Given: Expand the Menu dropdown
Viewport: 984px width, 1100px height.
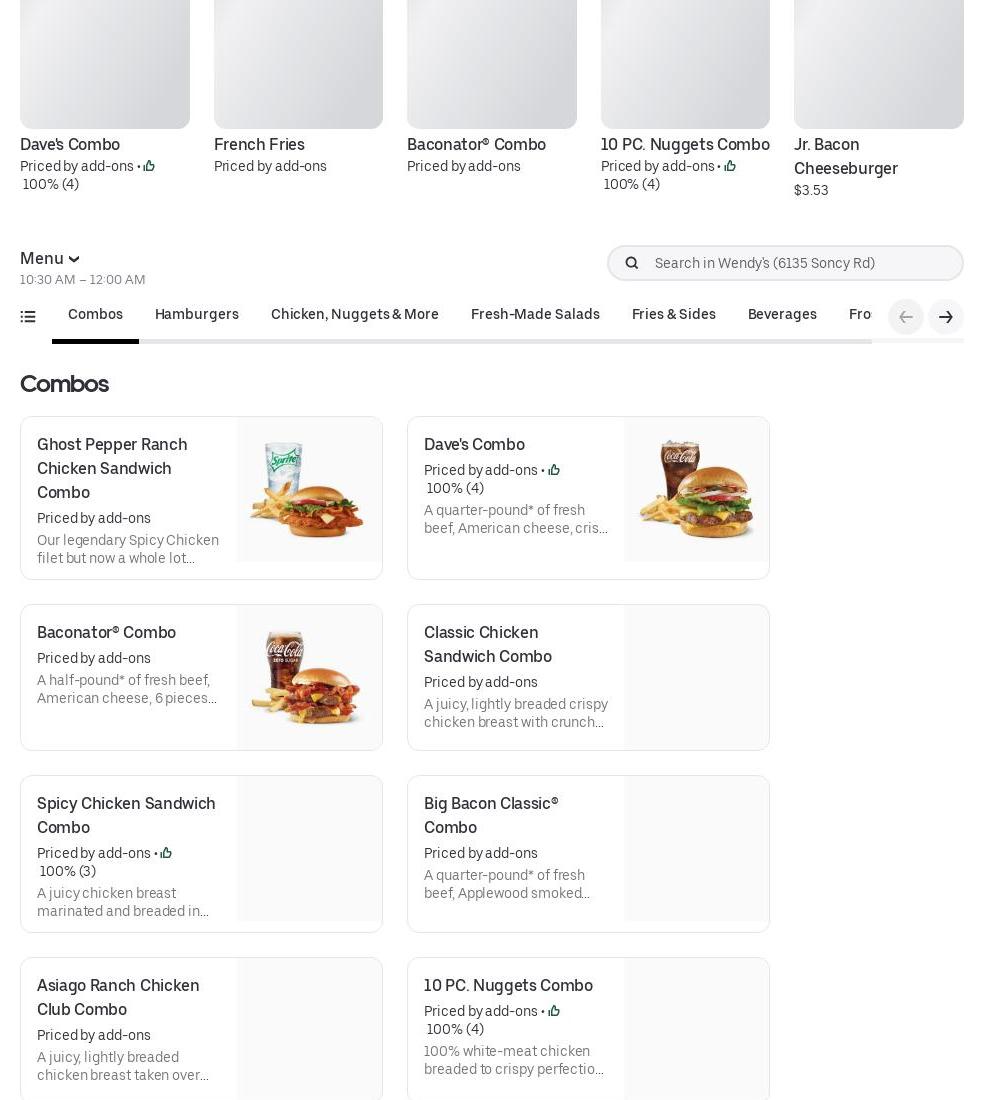Looking at the screenshot, I should tap(50, 259).
